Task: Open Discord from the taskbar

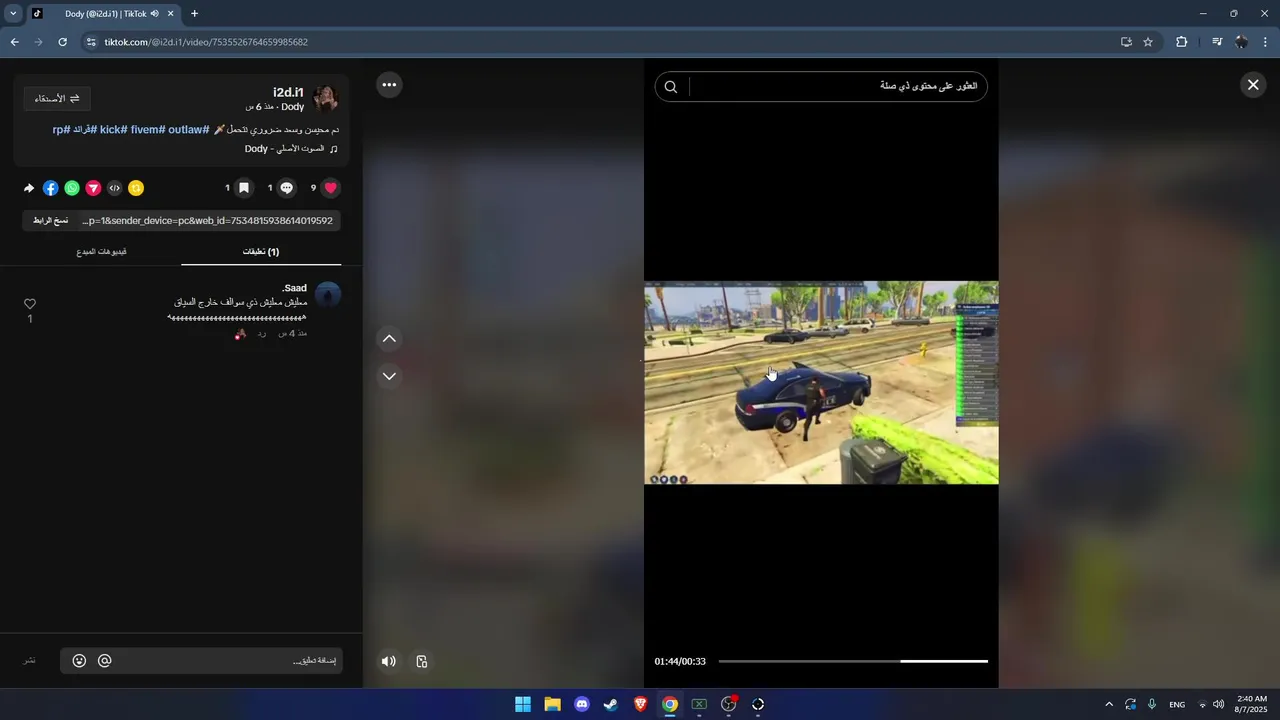Action: pos(582,704)
